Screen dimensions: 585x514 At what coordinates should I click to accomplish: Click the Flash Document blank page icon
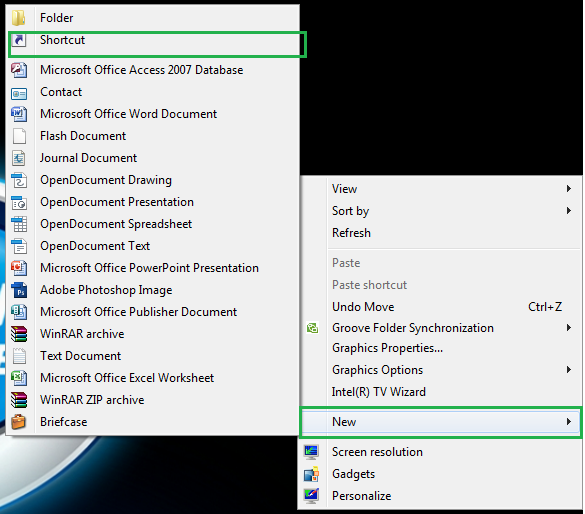coord(19,136)
